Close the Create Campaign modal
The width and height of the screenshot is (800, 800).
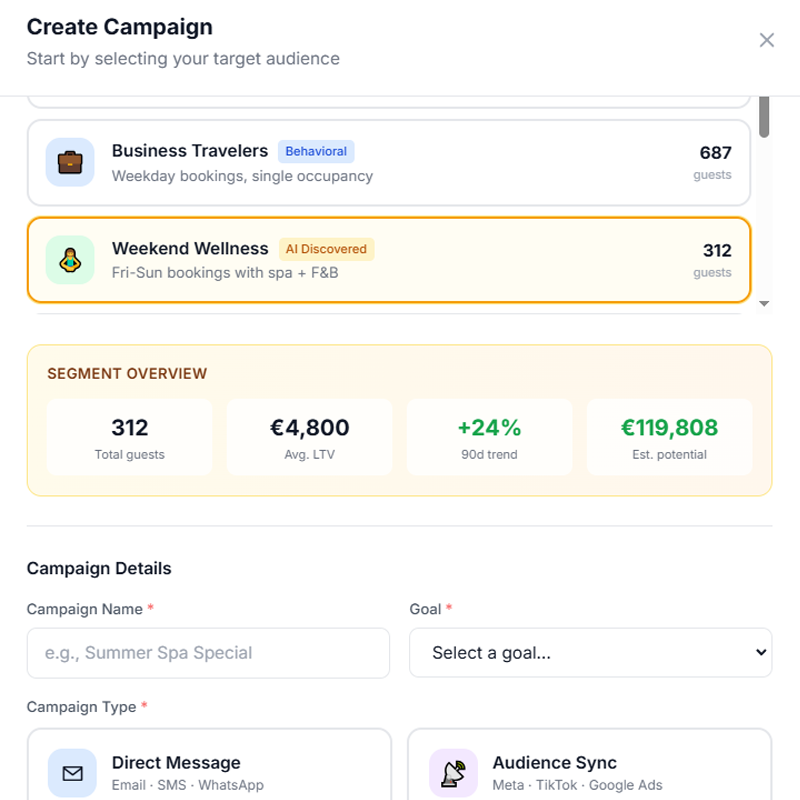[x=767, y=40]
